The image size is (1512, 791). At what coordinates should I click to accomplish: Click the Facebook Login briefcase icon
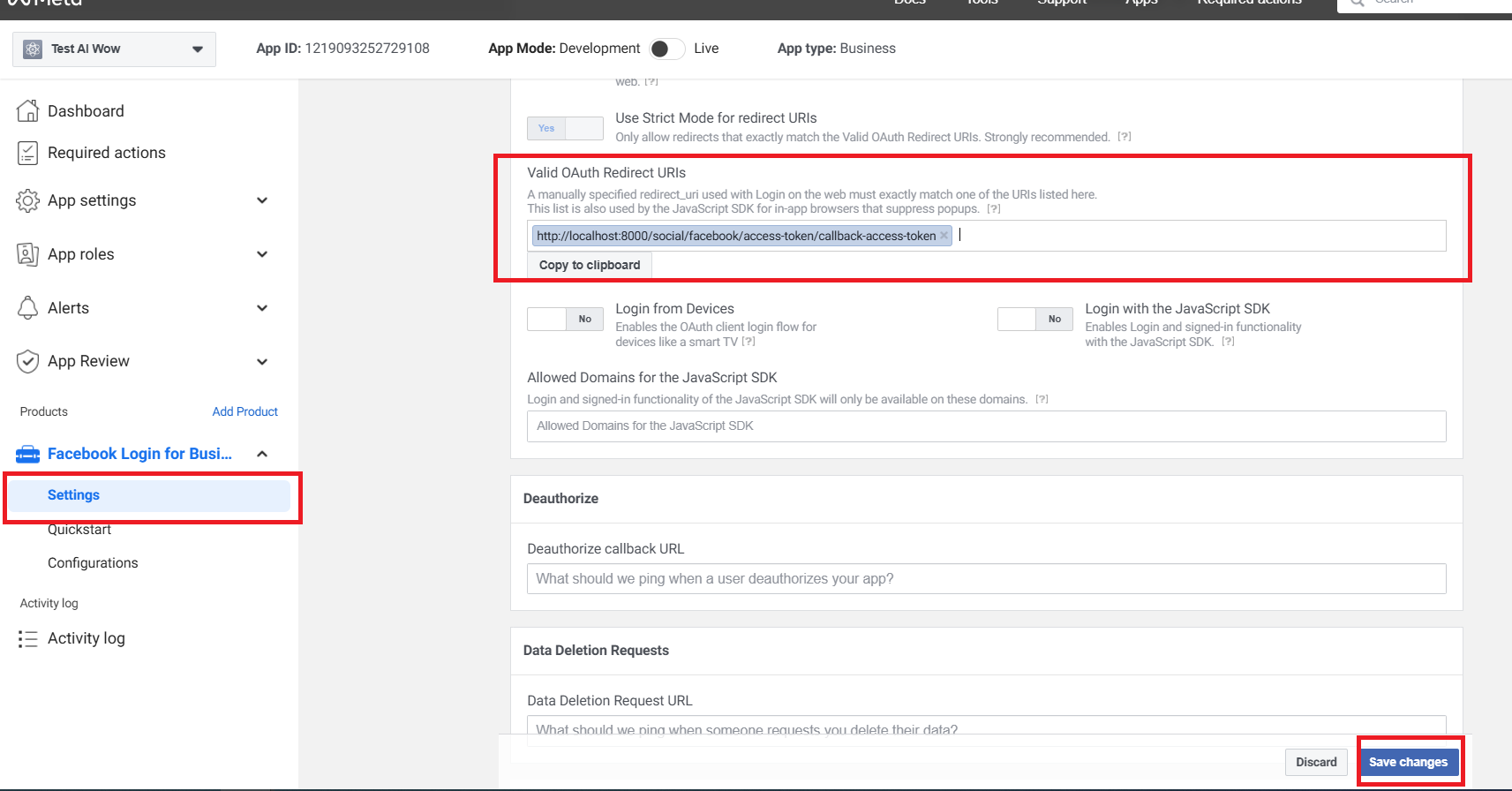(28, 454)
